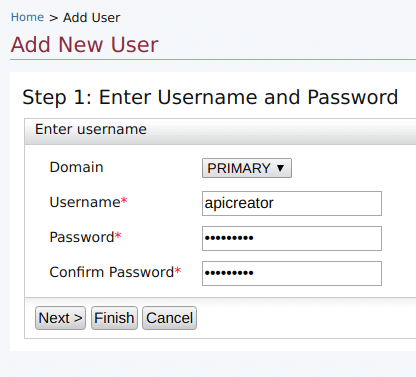The height and width of the screenshot is (377, 416).
Task: Click the Username field label
Action: click(x=85, y=202)
